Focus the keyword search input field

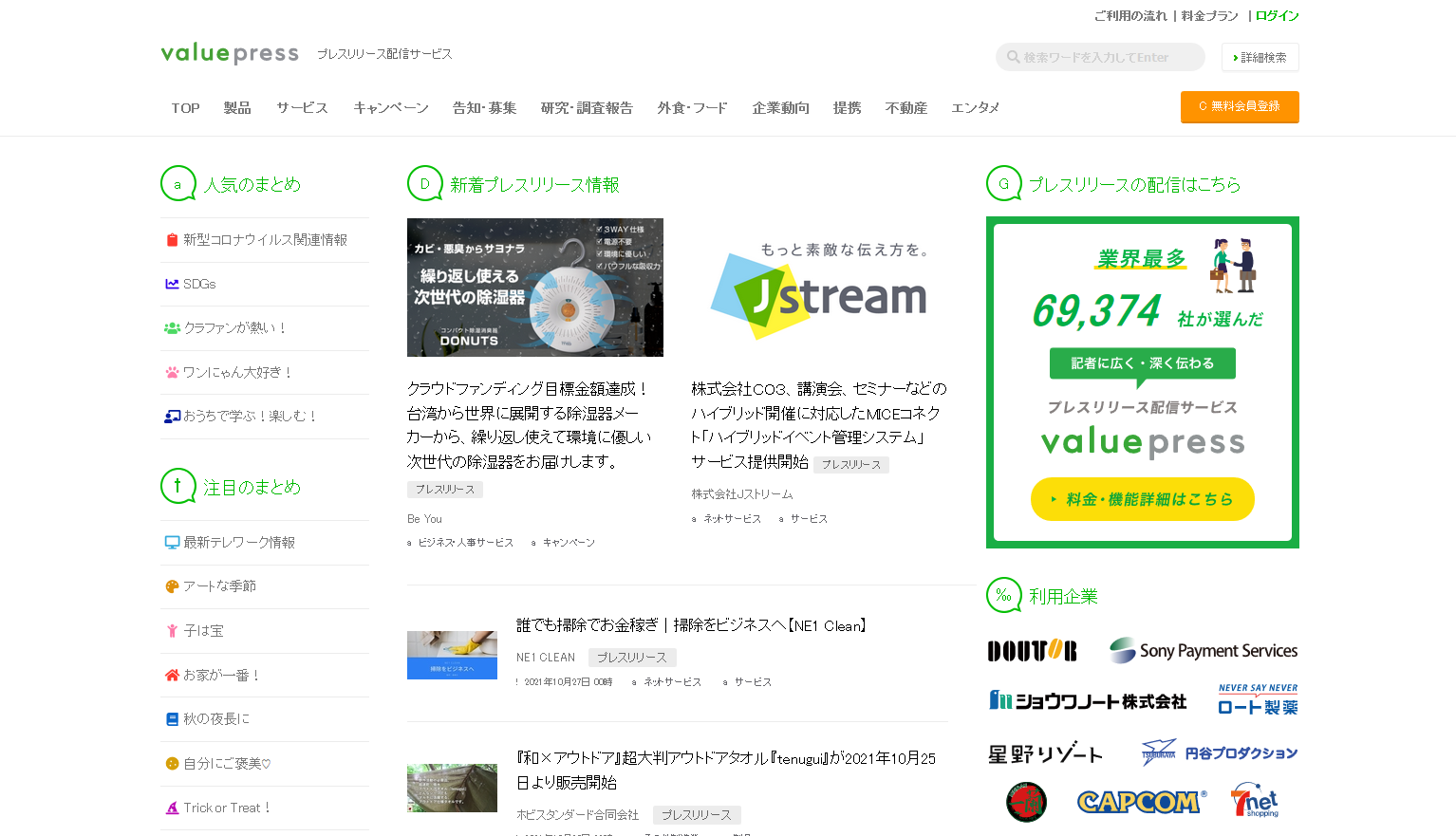[x=1100, y=57]
